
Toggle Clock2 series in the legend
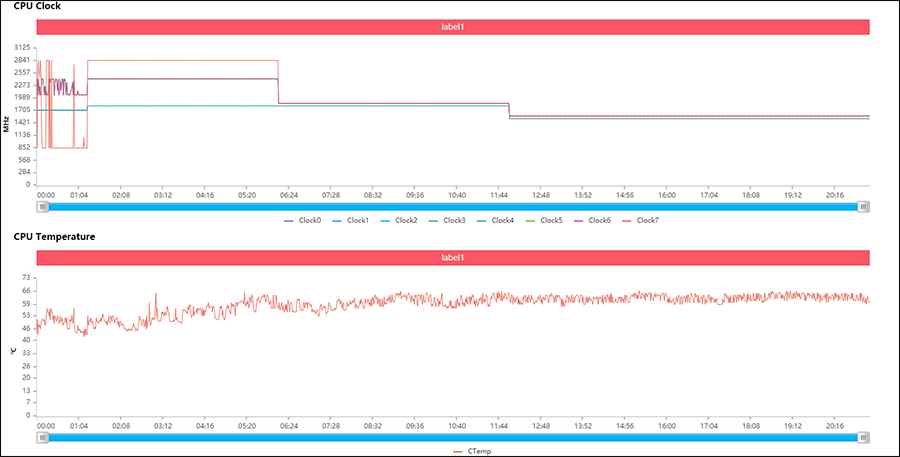click(399, 220)
